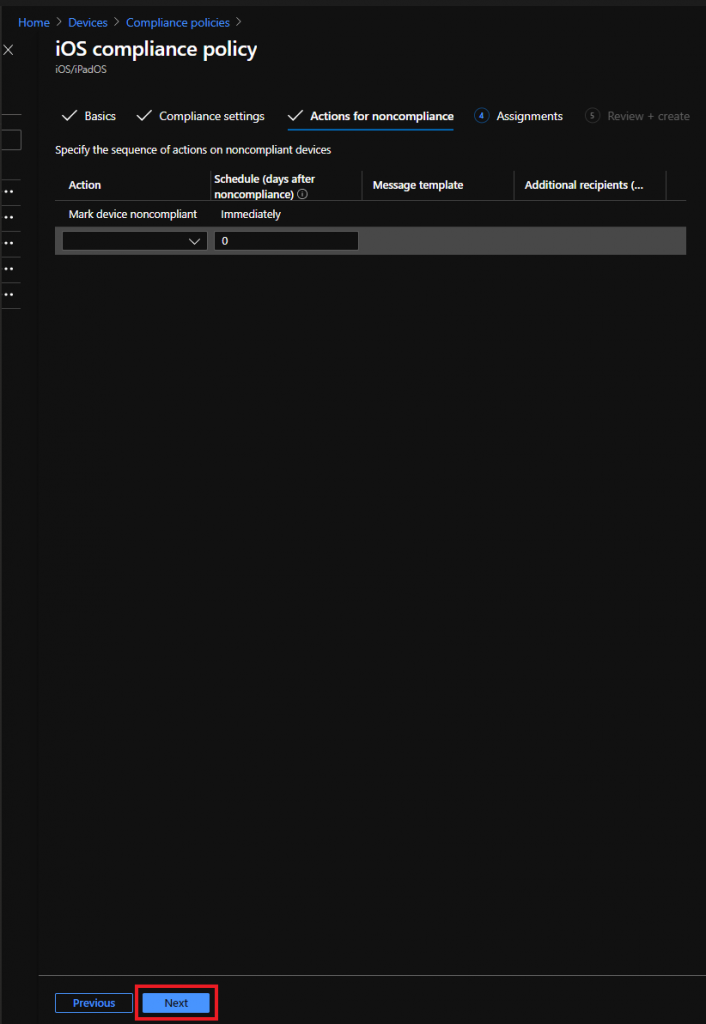Click the checkmark icon next to Basics
706x1024 pixels.
tap(69, 116)
